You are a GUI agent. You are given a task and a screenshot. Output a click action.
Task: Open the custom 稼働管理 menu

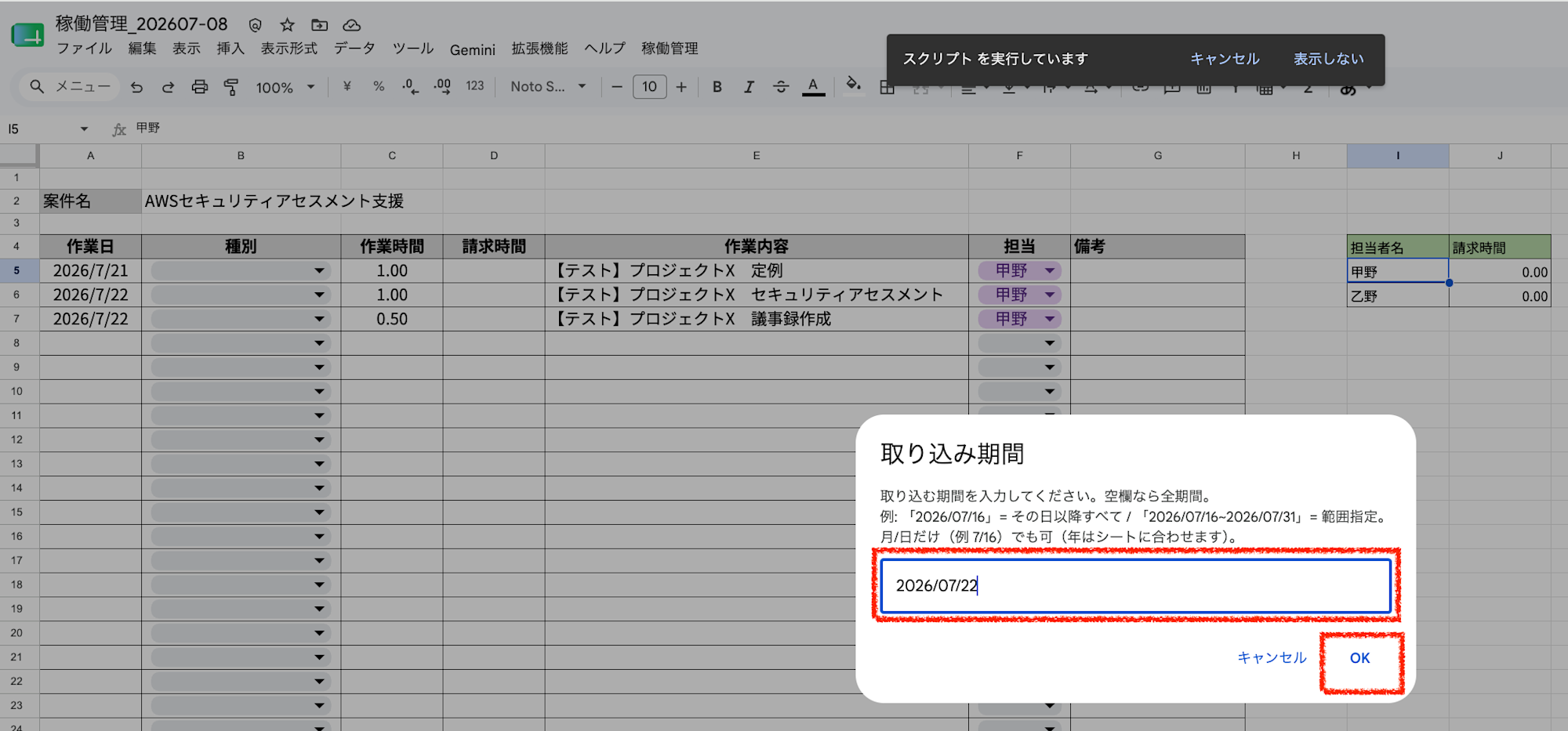tap(670, 49)
